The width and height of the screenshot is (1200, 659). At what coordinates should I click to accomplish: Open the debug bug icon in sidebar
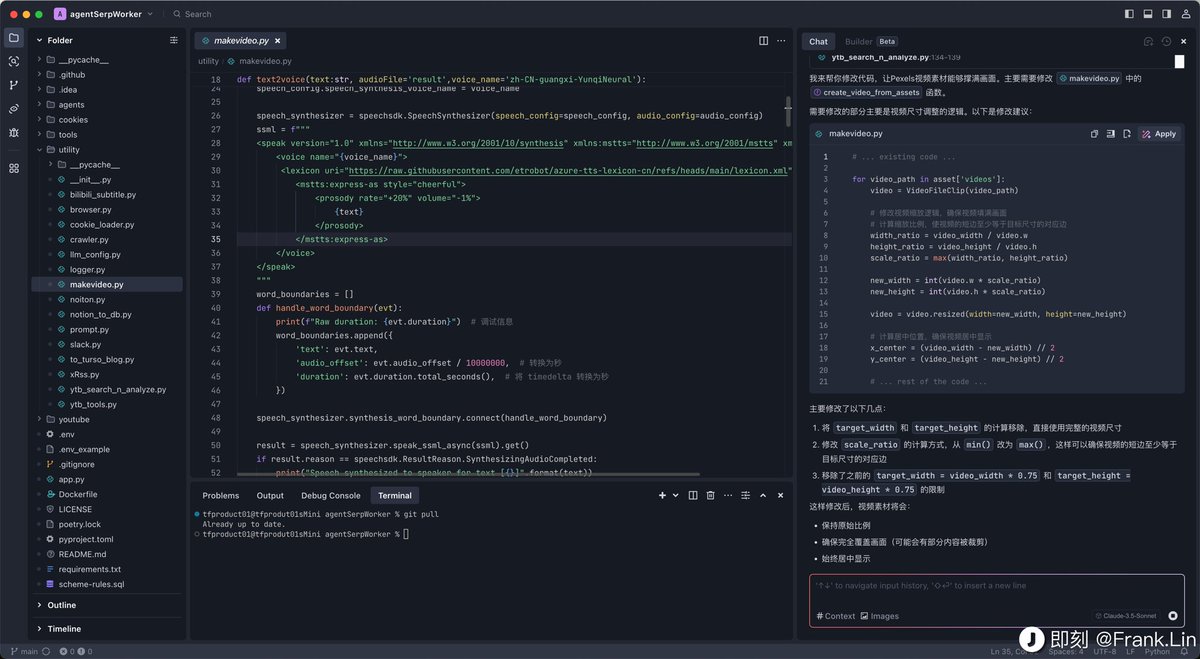tap(14, 132)
